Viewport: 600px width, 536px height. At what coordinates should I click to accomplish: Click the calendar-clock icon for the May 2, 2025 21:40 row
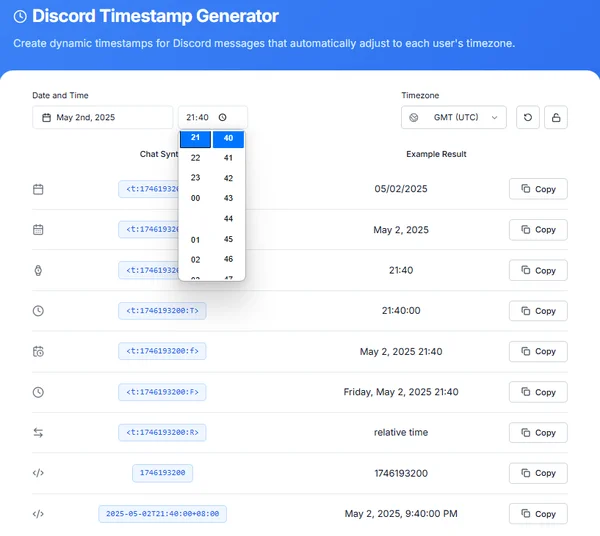38,351
